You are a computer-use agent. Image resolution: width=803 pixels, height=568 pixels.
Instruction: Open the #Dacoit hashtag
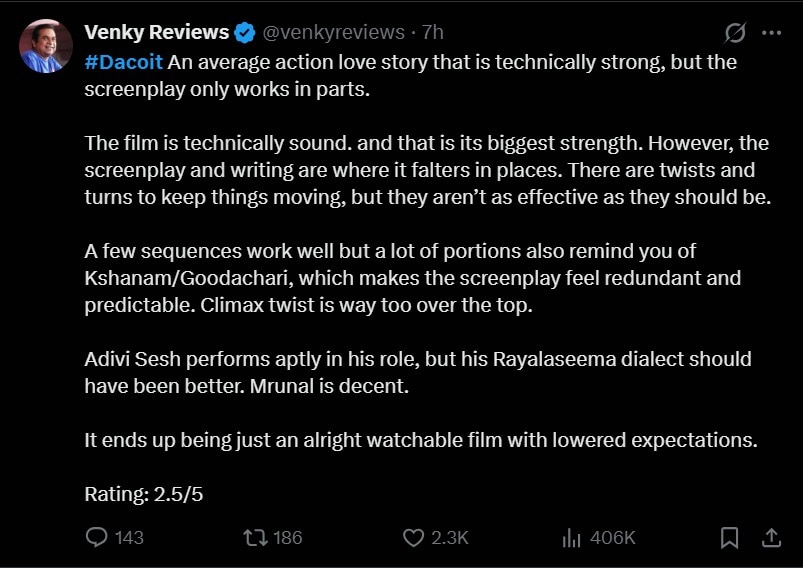[123, 62]
